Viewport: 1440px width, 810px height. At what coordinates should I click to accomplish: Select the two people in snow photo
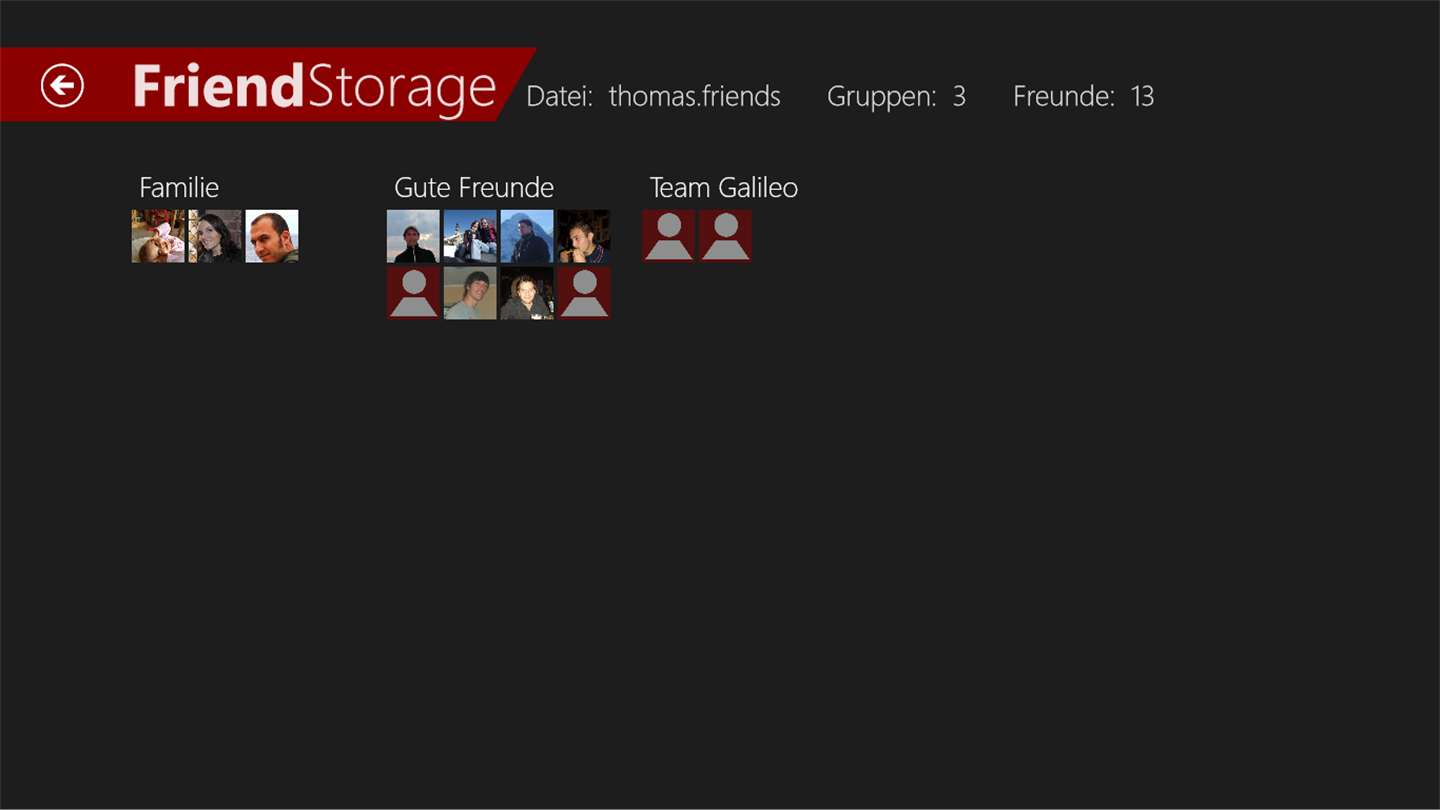tap(470, 236)
